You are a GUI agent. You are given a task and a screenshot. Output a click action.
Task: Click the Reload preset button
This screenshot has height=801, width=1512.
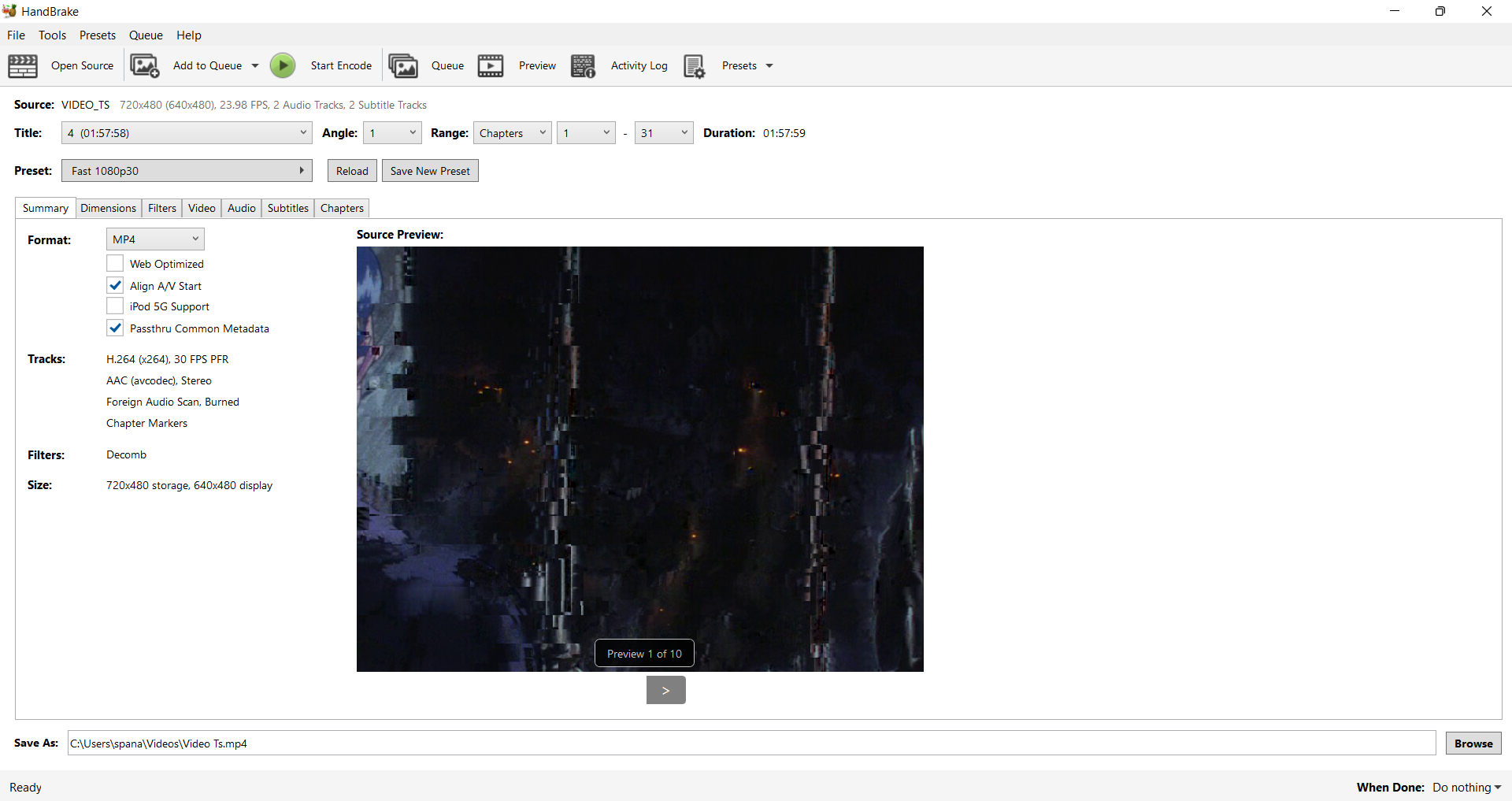(352, 171)
